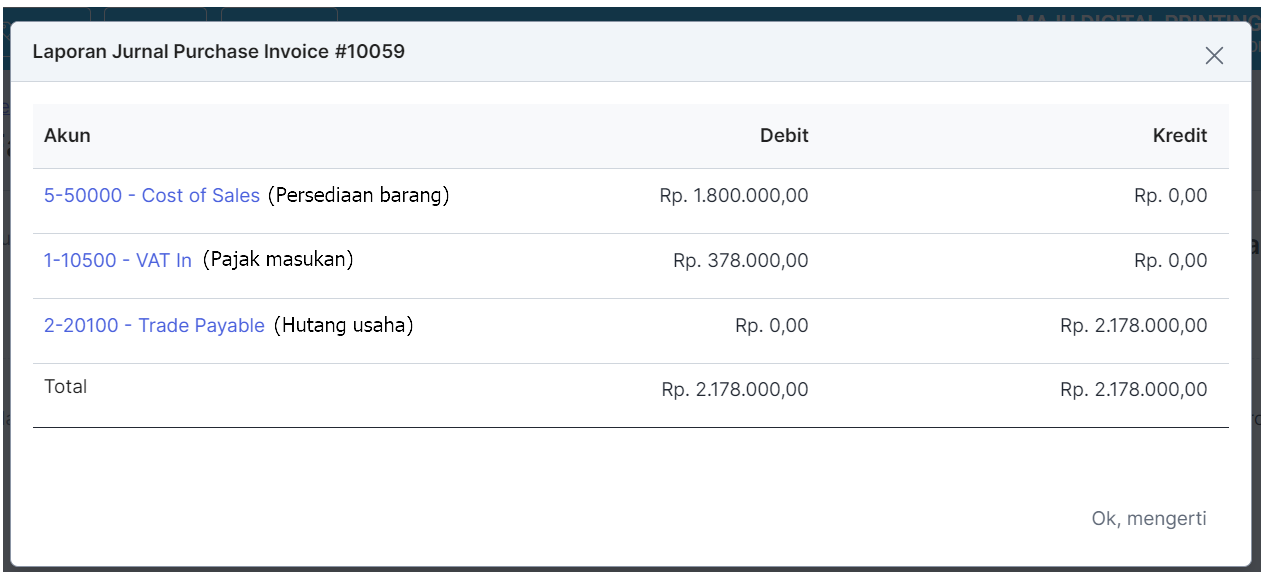
Task: Select the Rp. 378.000,00 debit amount
Action: pyautogui.click(x=741, y=261)
